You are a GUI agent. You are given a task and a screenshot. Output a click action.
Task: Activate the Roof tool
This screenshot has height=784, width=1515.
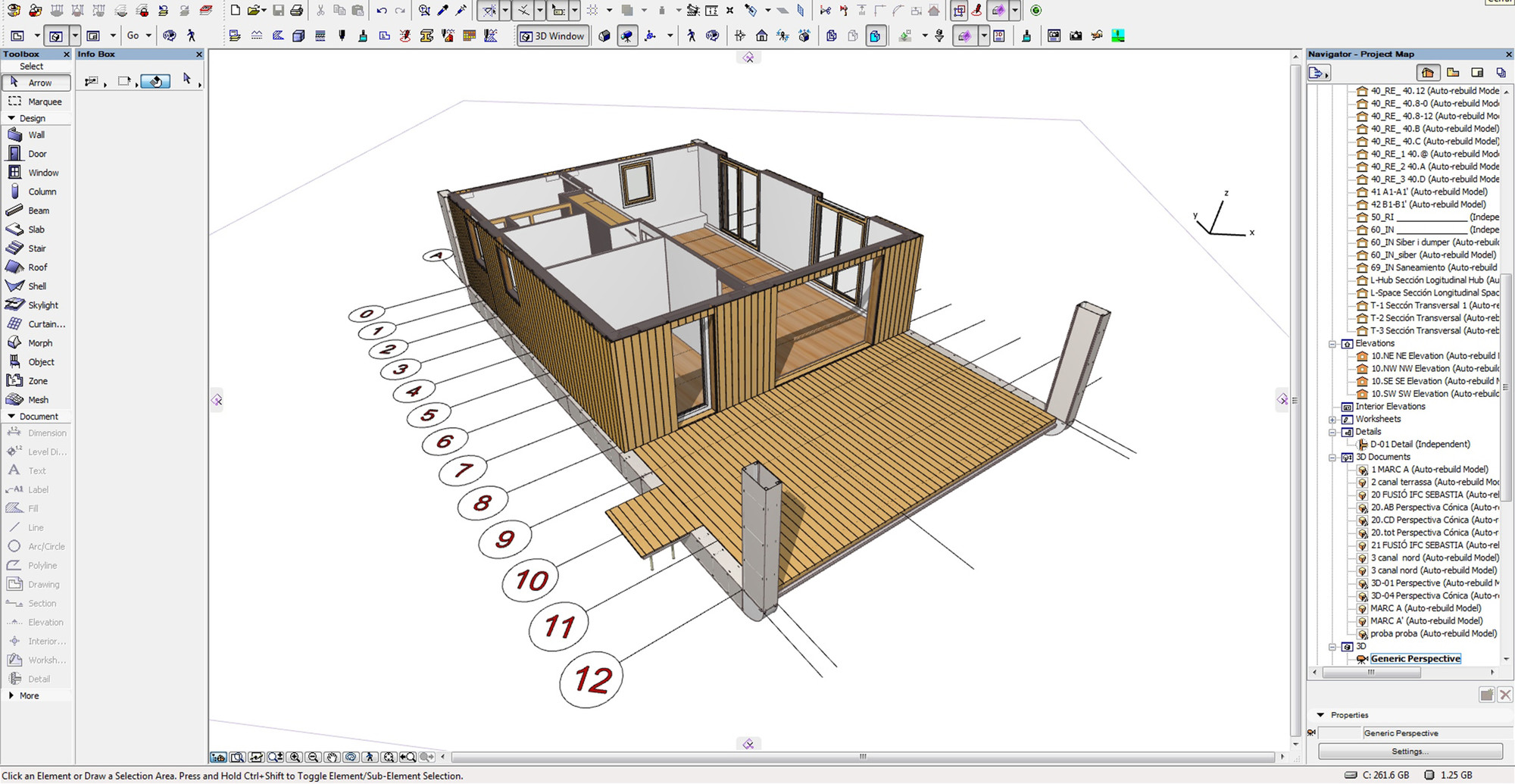pyautogui.click(x=37, y=267)
